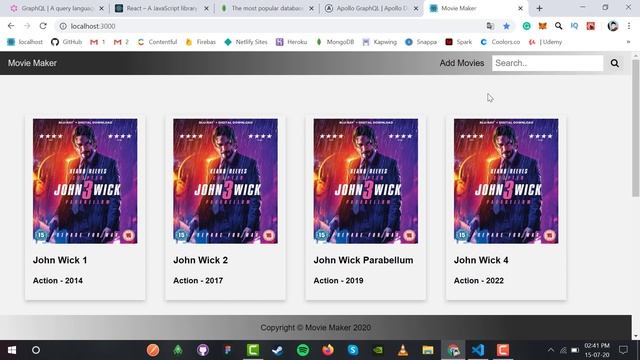Select the John Wick Parabellum title text

pyautogui.click(x=363, y=260)
